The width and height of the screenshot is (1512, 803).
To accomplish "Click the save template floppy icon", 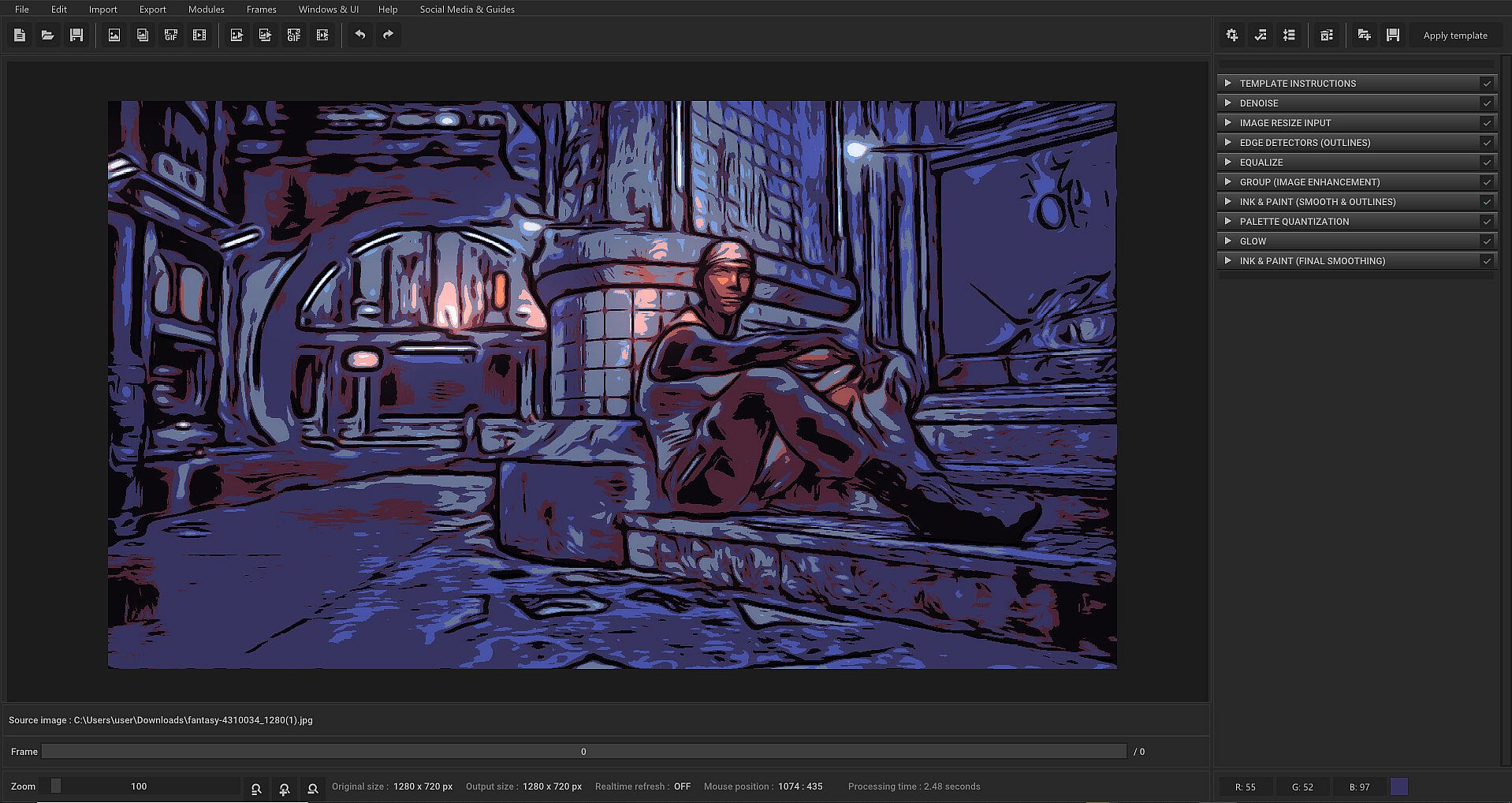I will [x=1393, y=35].
